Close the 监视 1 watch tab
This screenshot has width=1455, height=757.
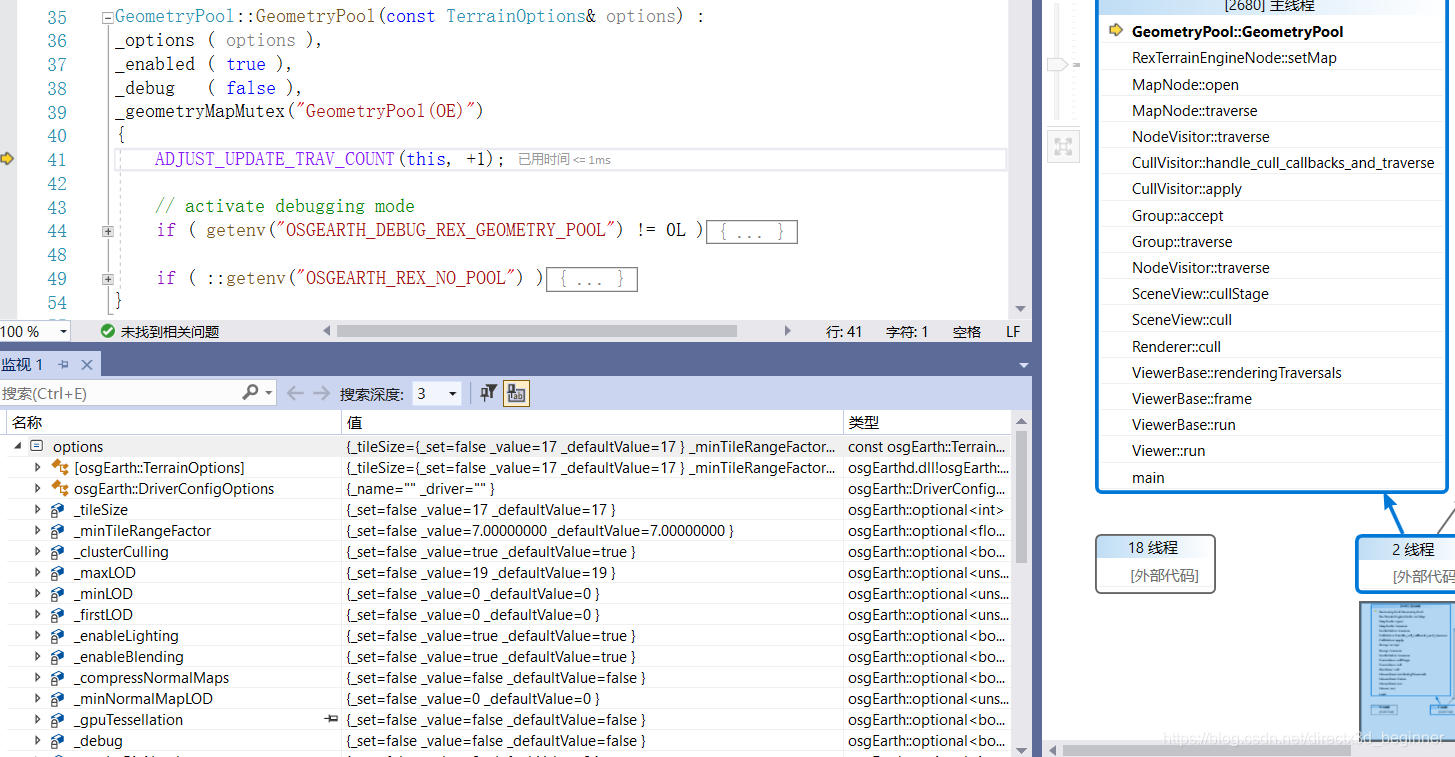86,365
